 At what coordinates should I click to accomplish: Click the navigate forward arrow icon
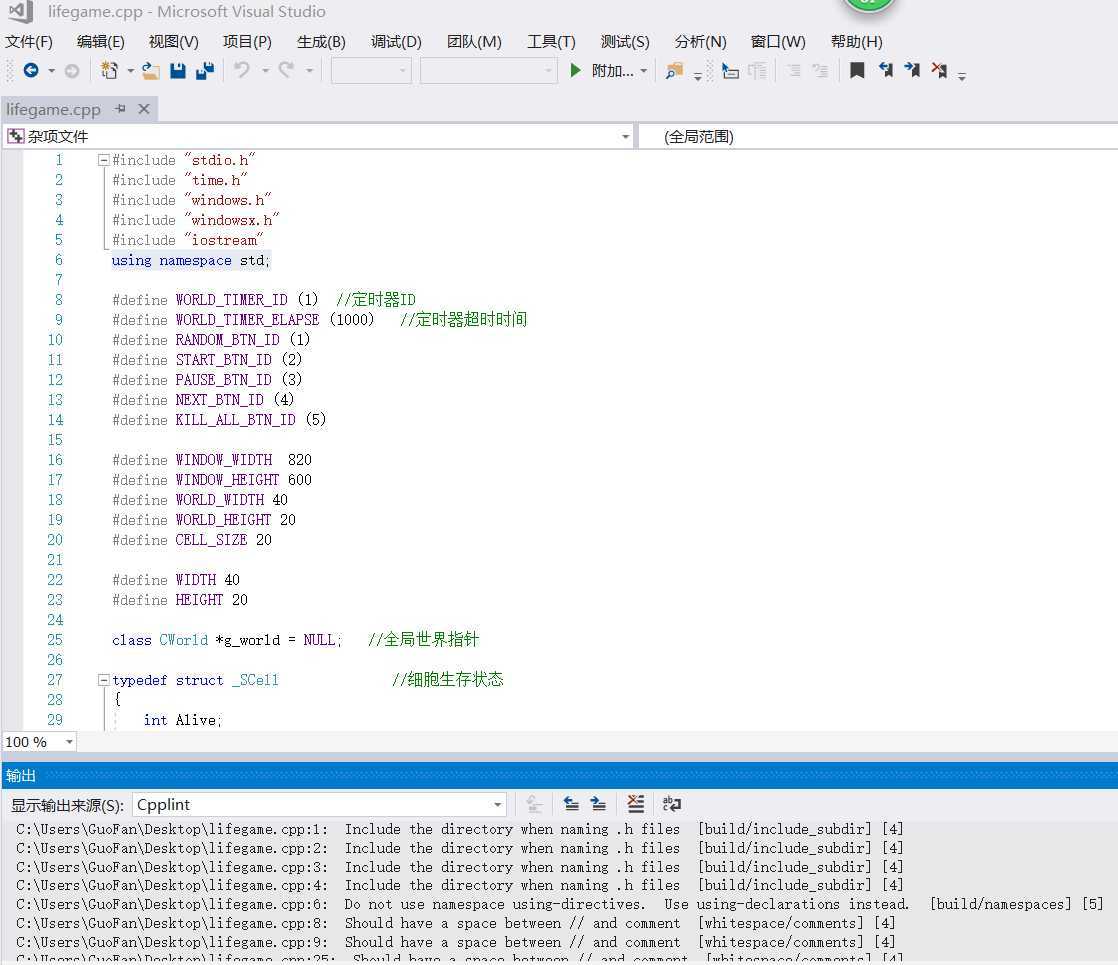pyautogui.click(x=71, y=71)
